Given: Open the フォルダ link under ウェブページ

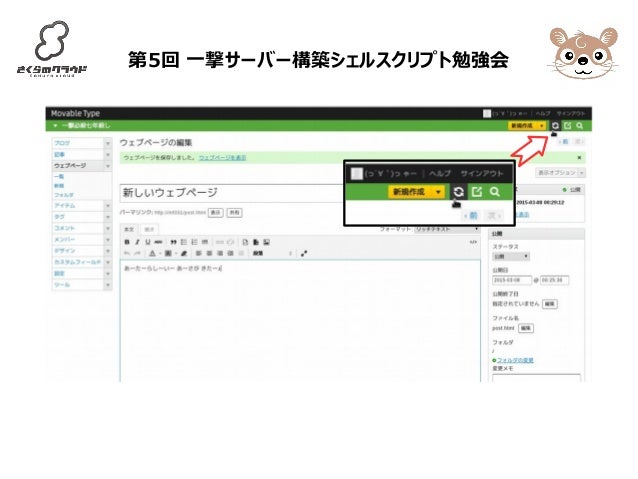Looking at the screenshot, I should point(64,195).
